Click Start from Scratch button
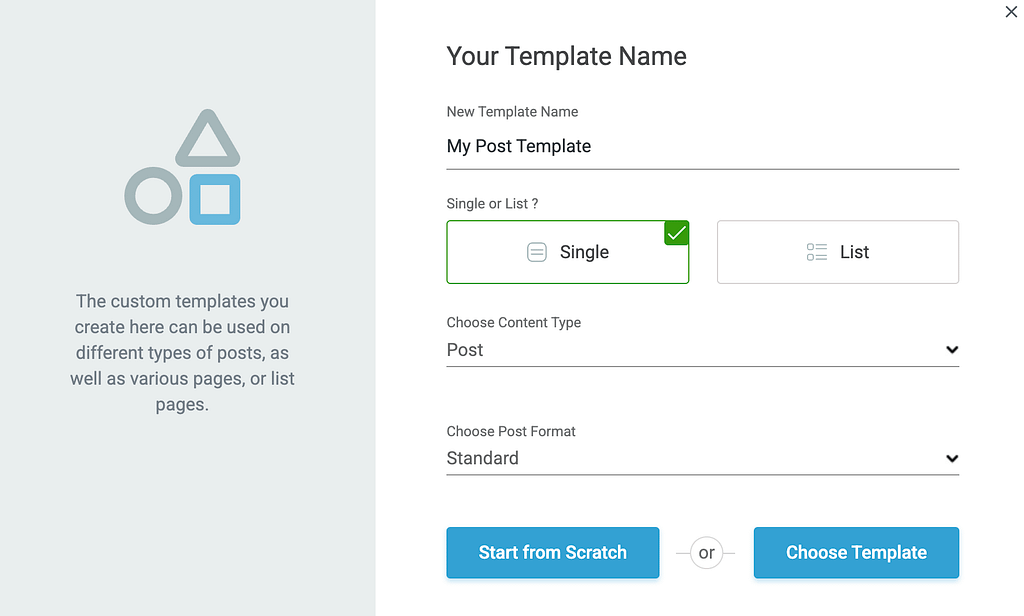The image size is (1024, 616). click(552, 552)
